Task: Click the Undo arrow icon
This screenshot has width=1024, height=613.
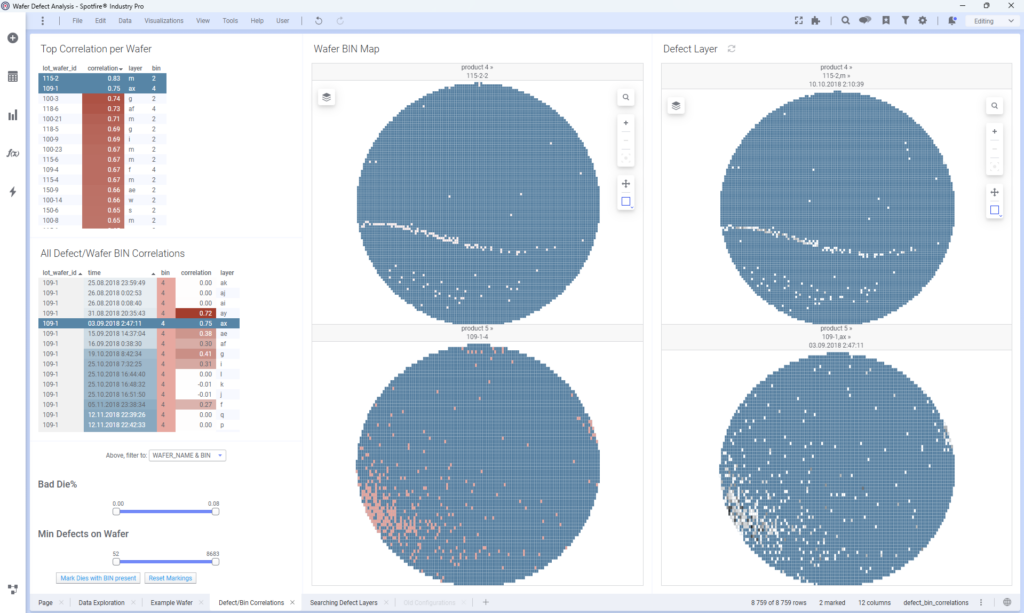Action: [x=318, y=20]
